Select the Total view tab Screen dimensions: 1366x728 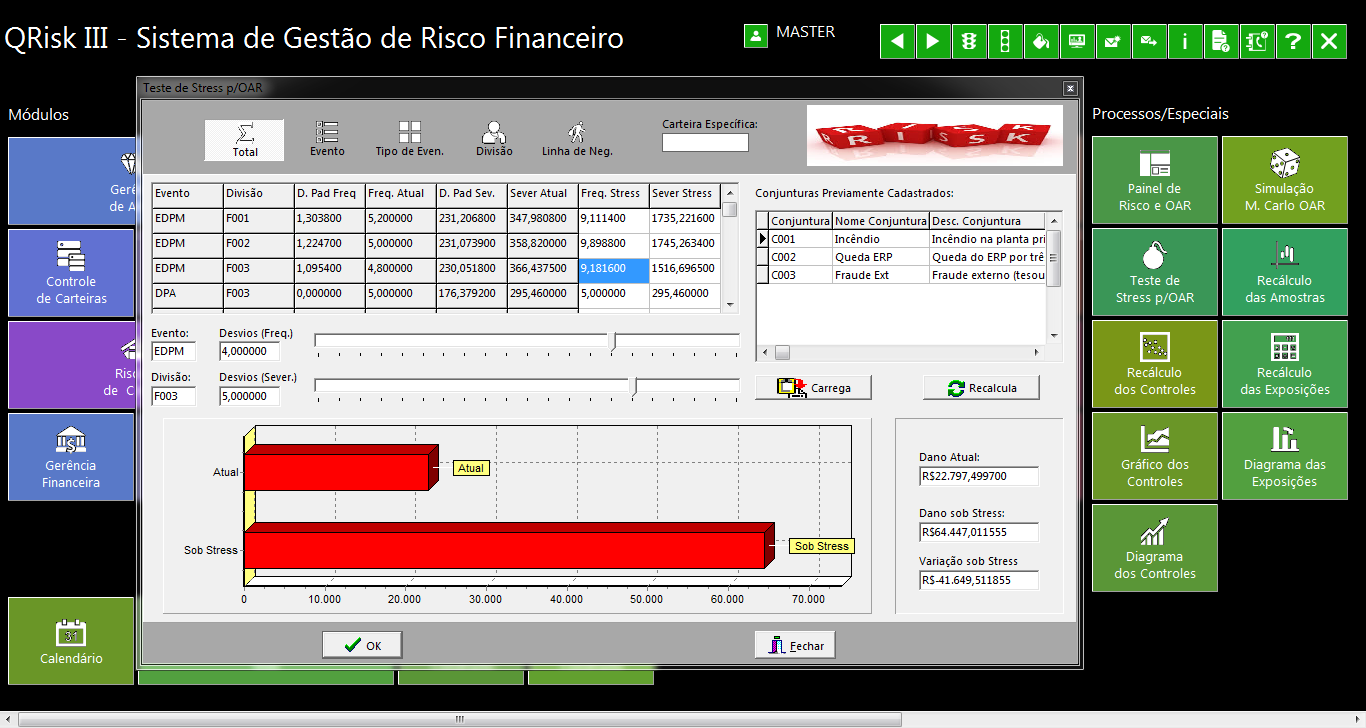click(x=244, y=140)
